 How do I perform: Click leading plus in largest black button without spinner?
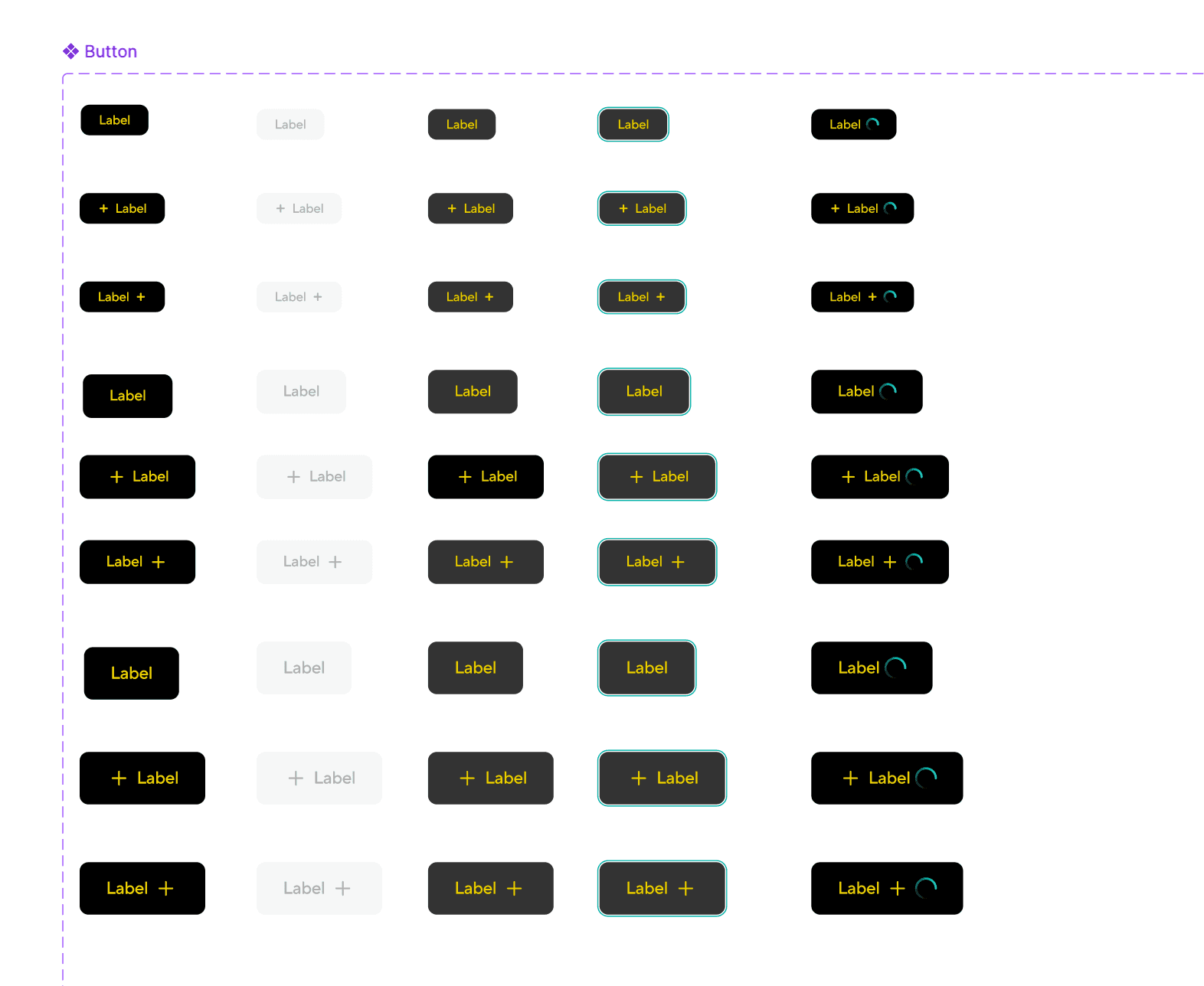pos(119,779)
